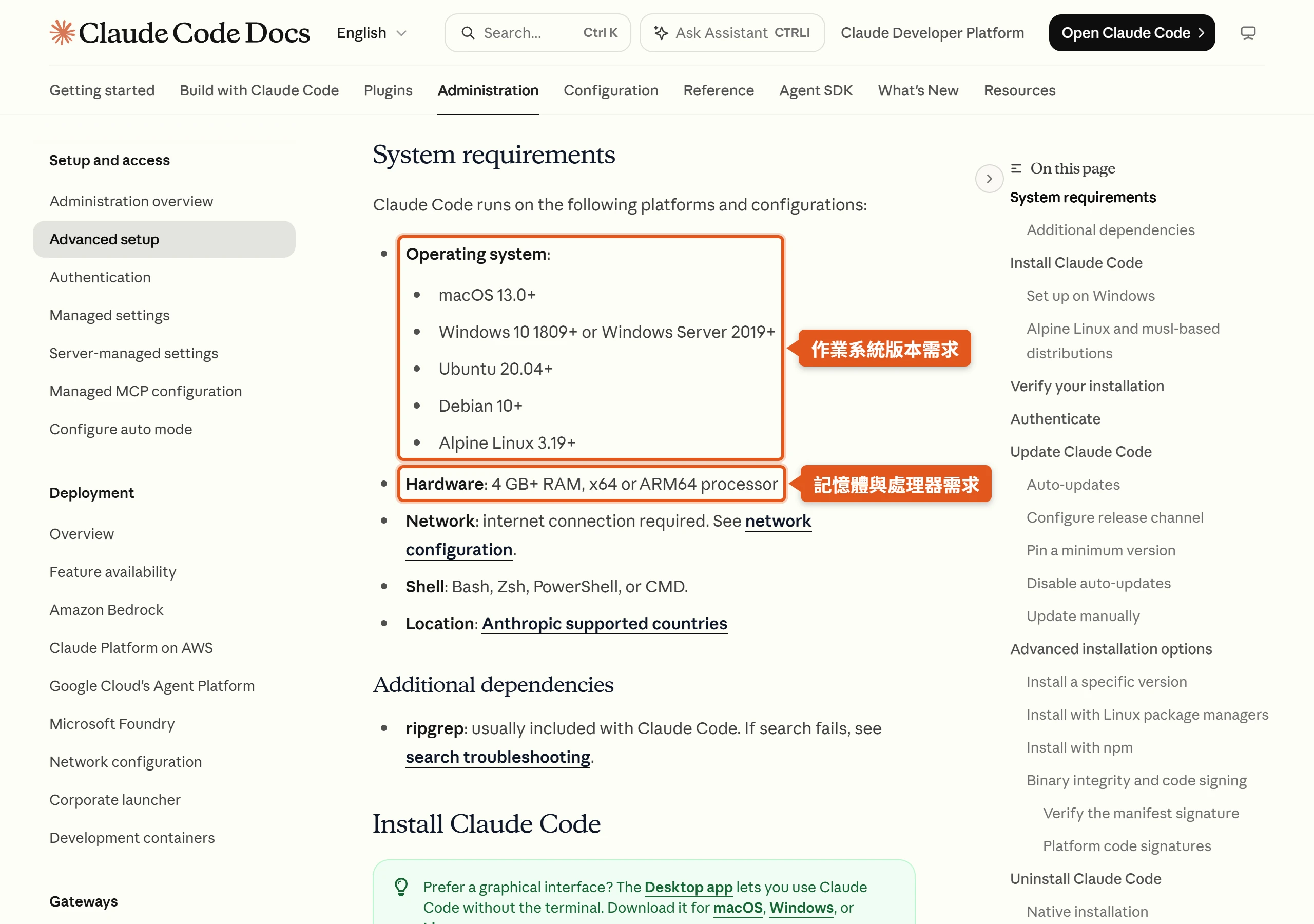Screen dimensions: 1314x924
Task: Focus the Search input field
Action: [x=537, y=33]
